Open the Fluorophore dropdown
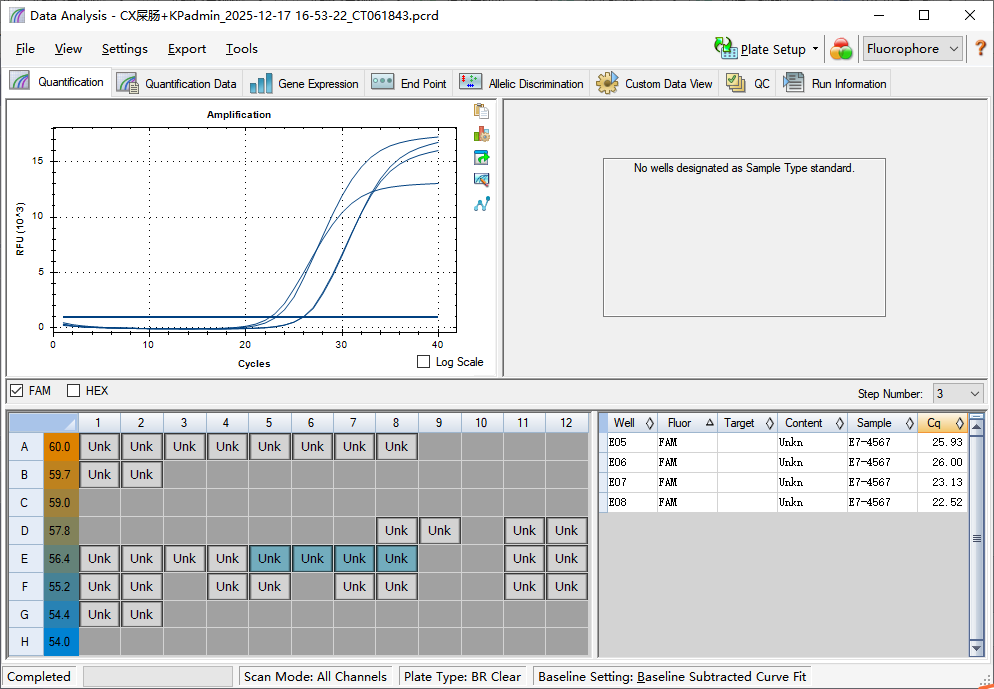The height and width of the screenshot is (689, 994). click(912, 49)
